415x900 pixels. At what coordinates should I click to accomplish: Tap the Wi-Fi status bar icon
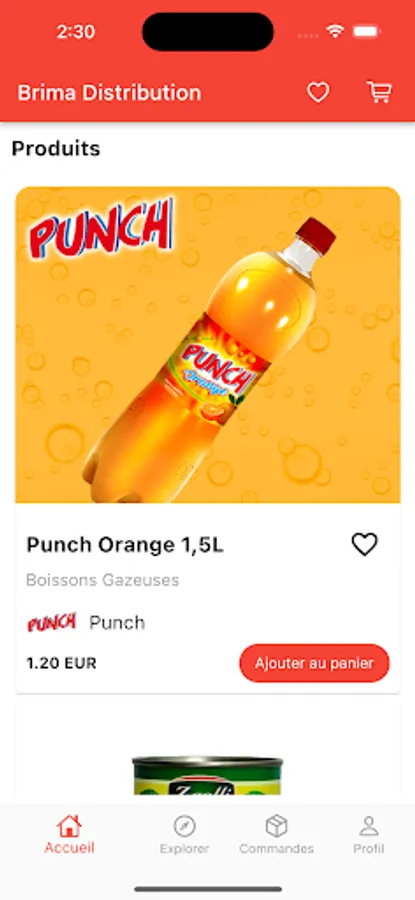[335, 32]
